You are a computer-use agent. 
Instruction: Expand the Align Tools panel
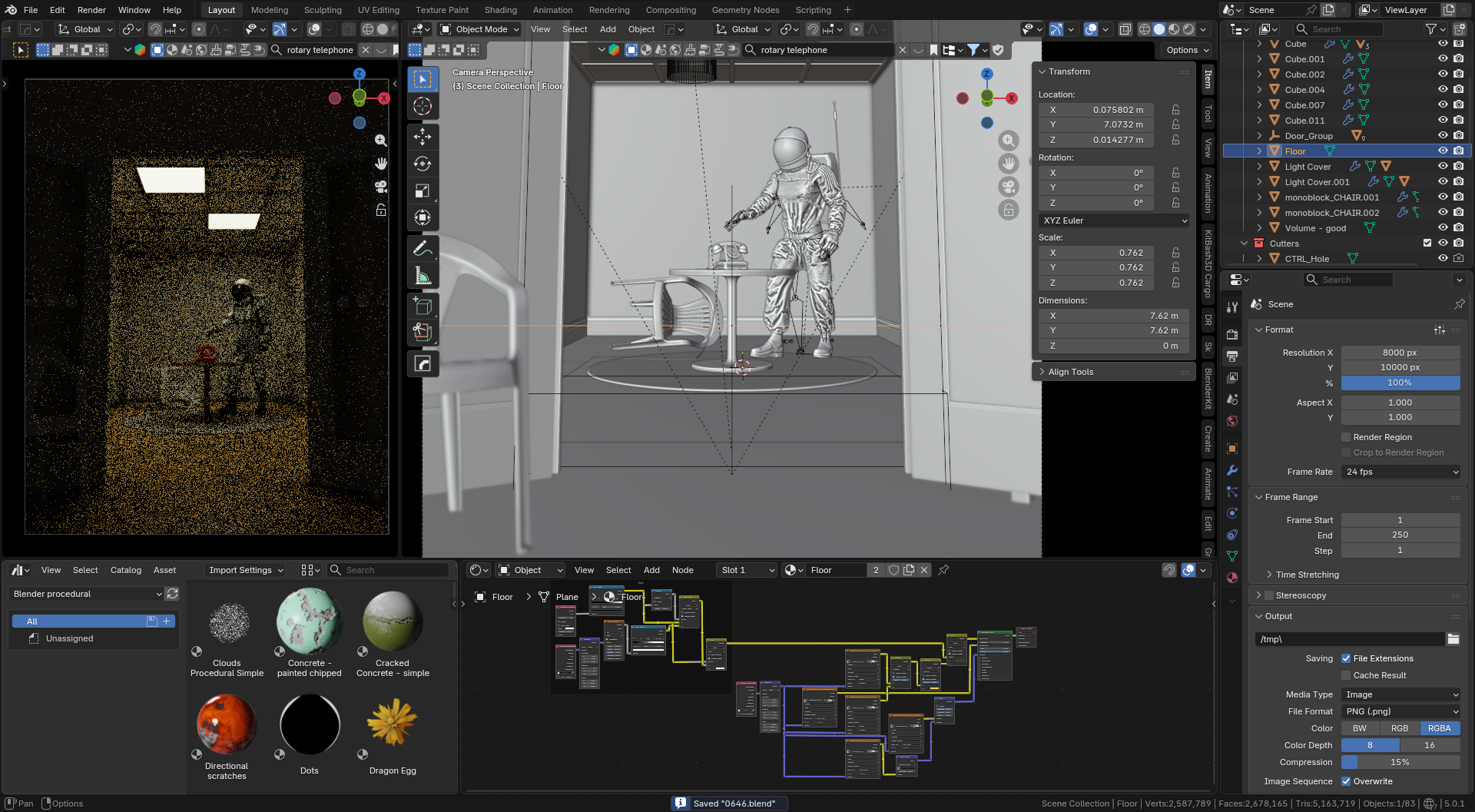(x=1070, y=372)
